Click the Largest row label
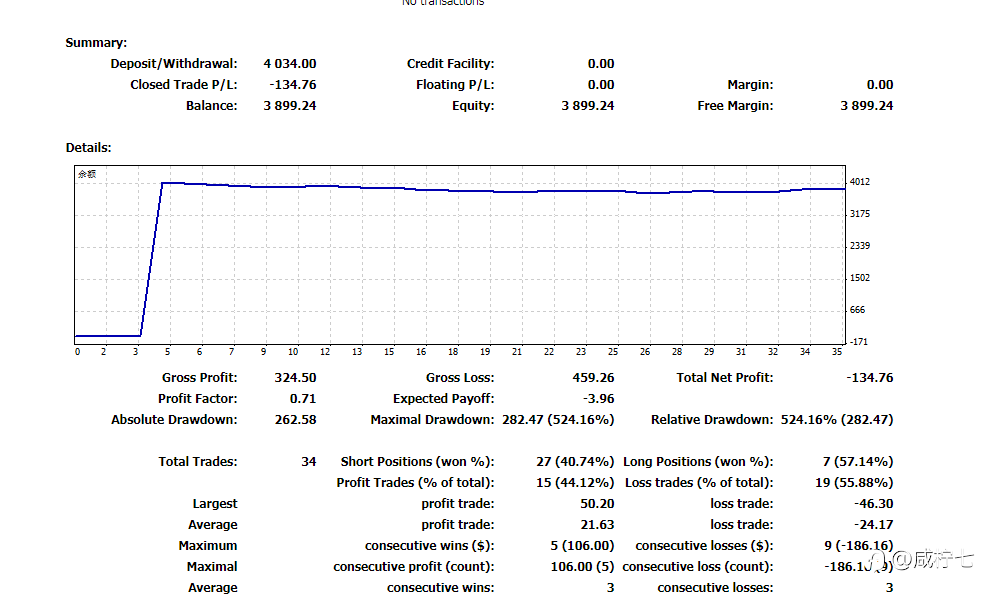The height and width of the screenshot is (598, 986). (x=214, y=504)
